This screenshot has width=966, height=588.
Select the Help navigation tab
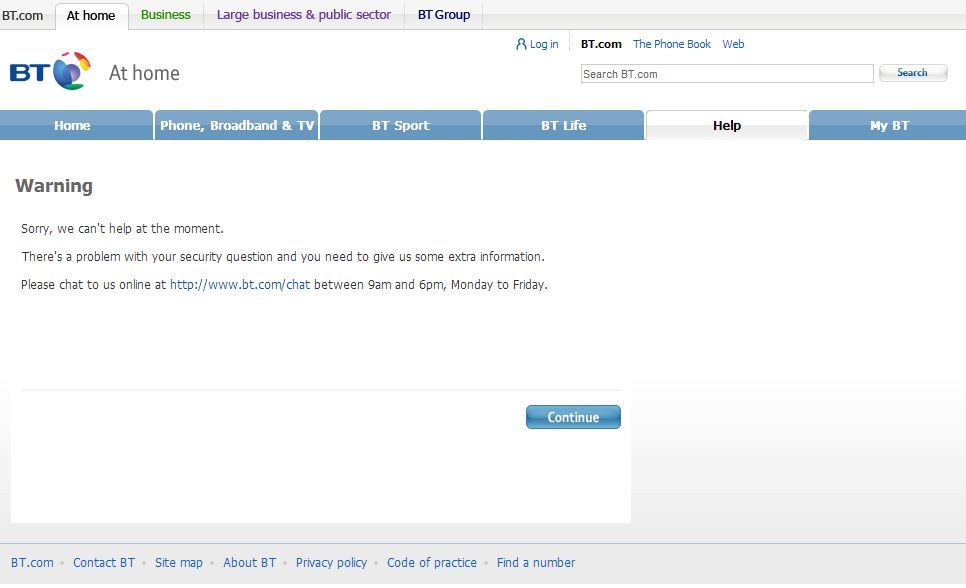point(726,125)
